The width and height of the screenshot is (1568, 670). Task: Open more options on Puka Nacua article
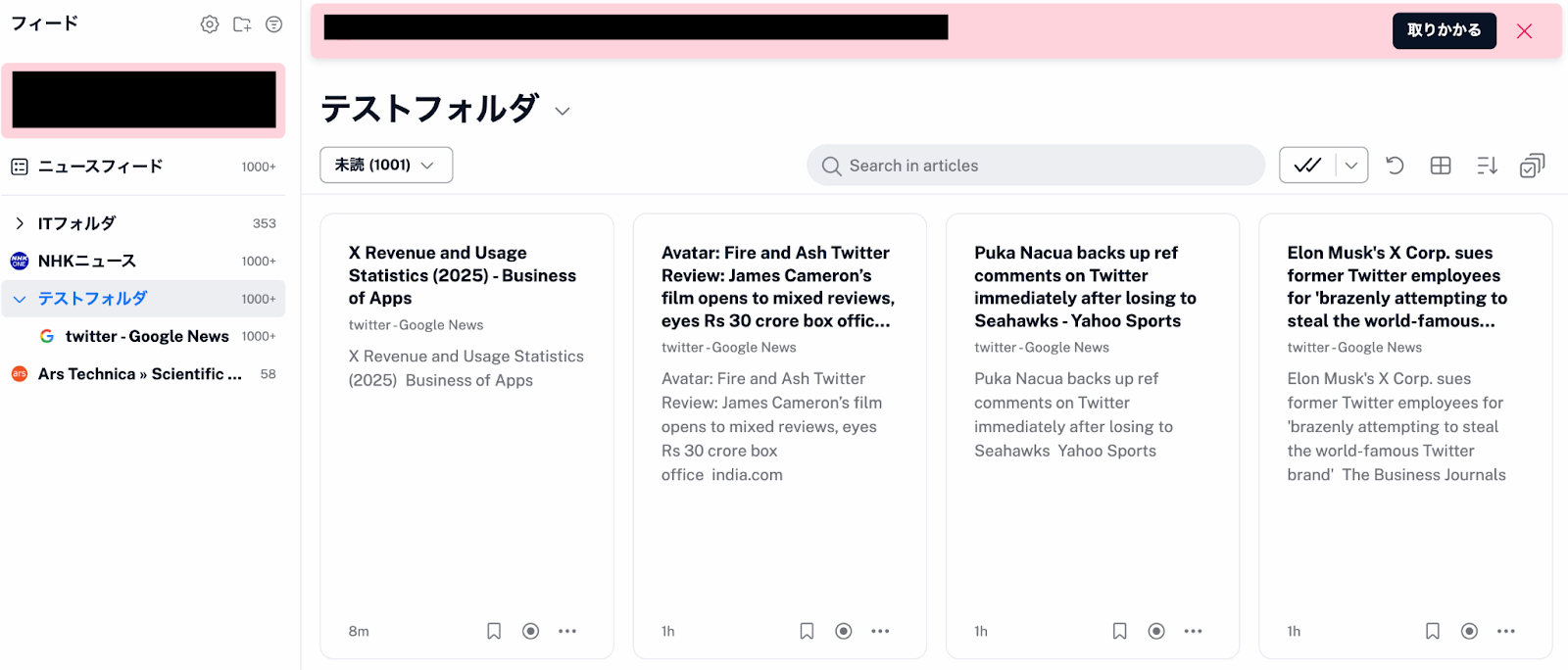pyautogui.click(x=1193, y=631)
